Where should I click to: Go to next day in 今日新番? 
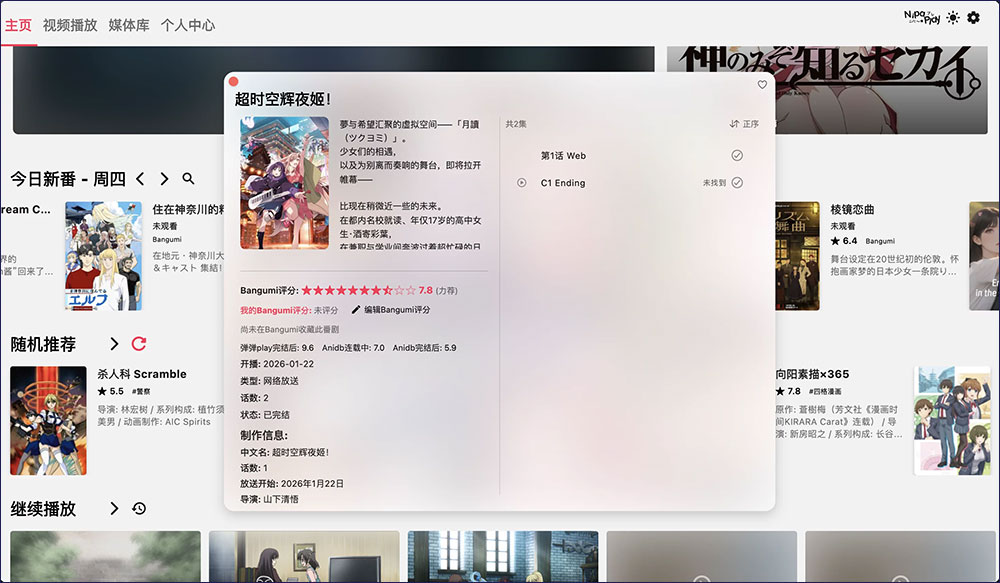(164, 179)
